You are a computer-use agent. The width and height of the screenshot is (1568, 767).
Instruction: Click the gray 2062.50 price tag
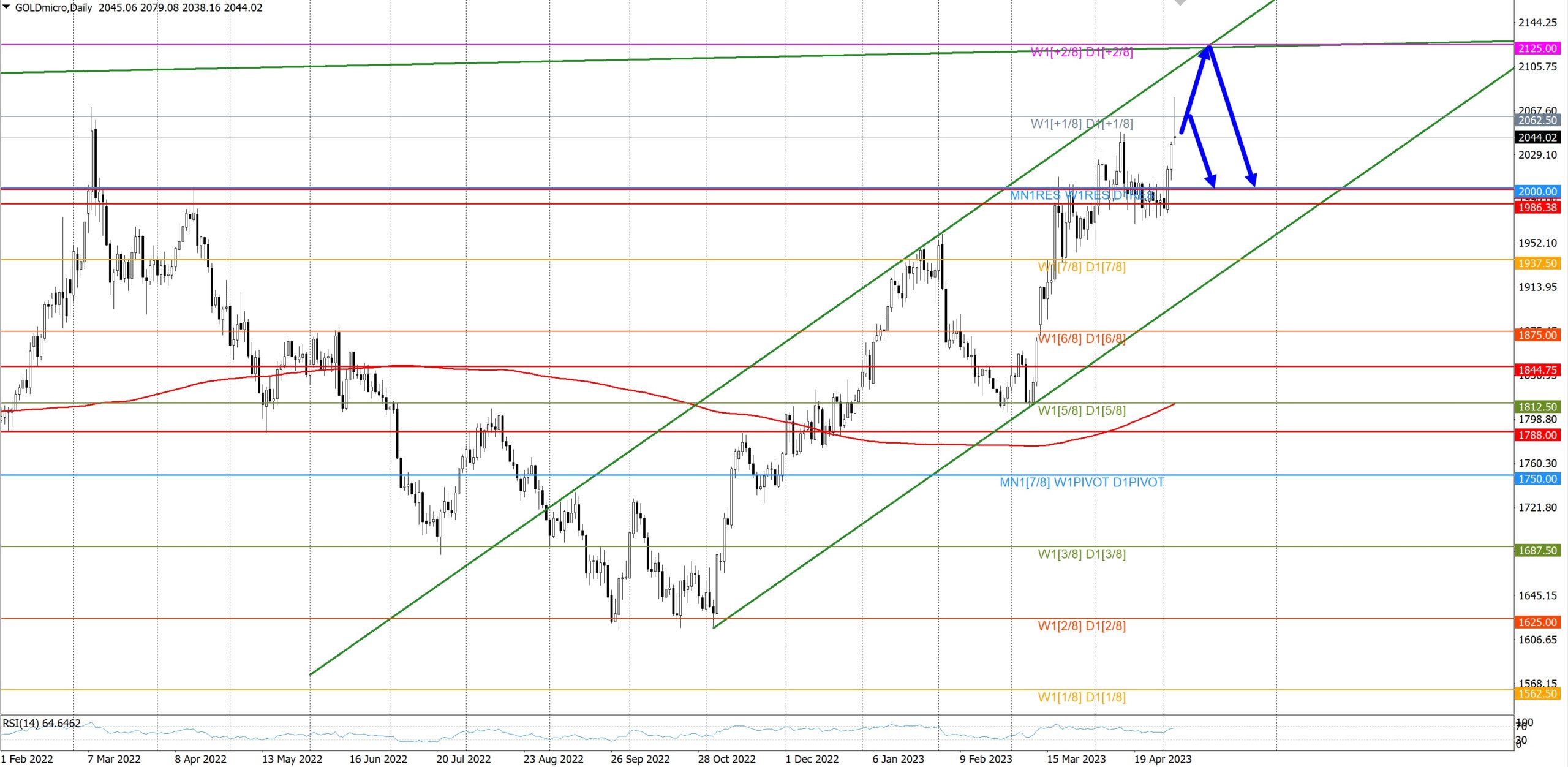click(1537, 121)
